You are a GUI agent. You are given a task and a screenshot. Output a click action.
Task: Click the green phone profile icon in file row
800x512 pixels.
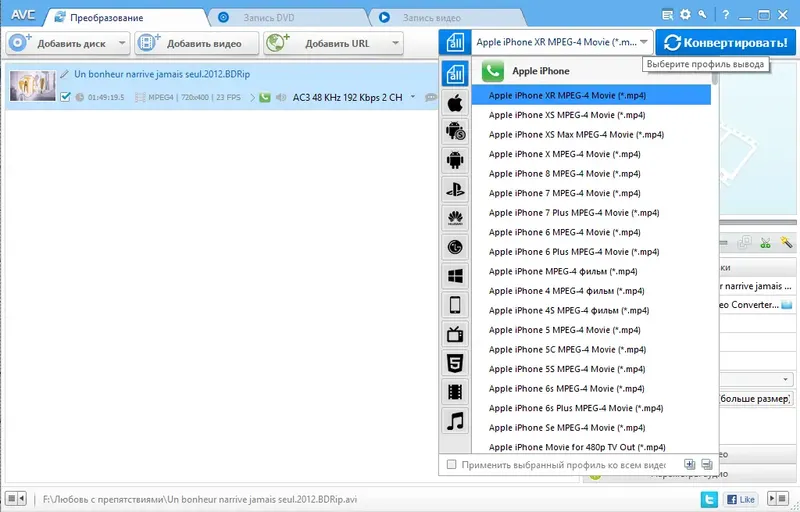pos(264,97)
